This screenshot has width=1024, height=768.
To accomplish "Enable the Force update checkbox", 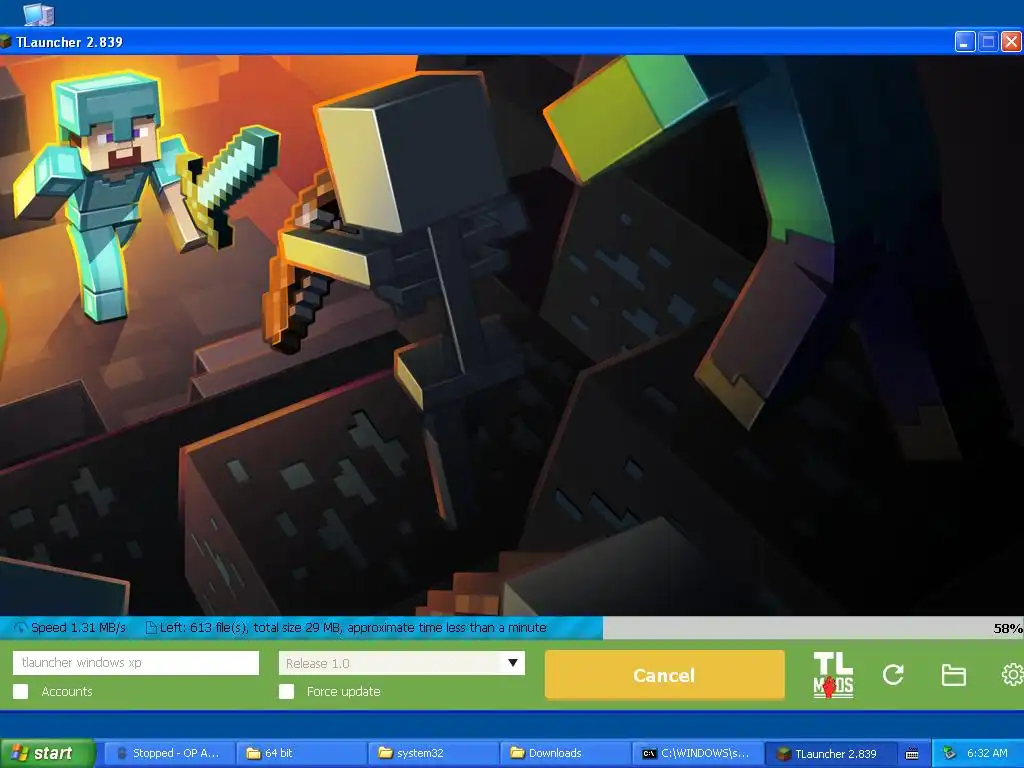I will coord(287,692).
